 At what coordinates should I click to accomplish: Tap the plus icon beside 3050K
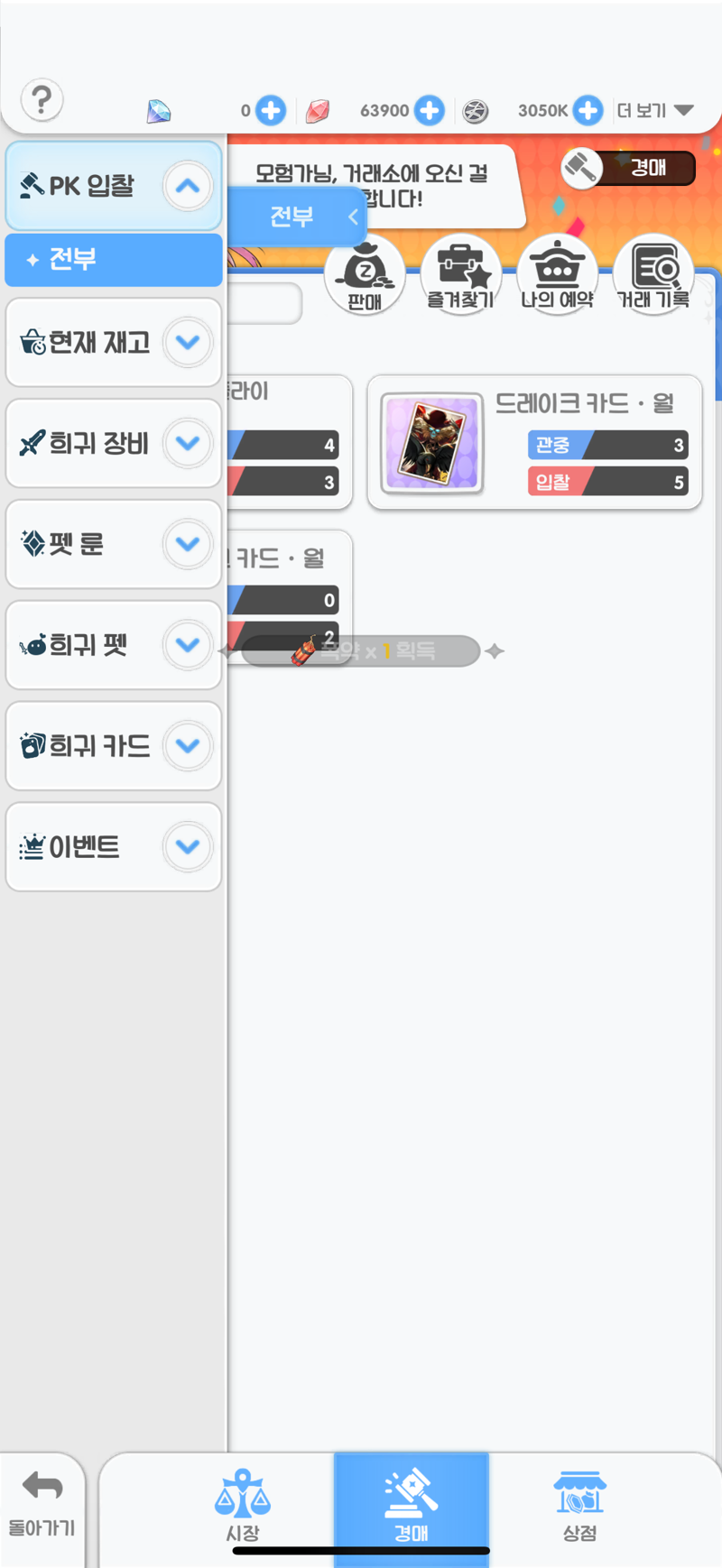[588, 110]
